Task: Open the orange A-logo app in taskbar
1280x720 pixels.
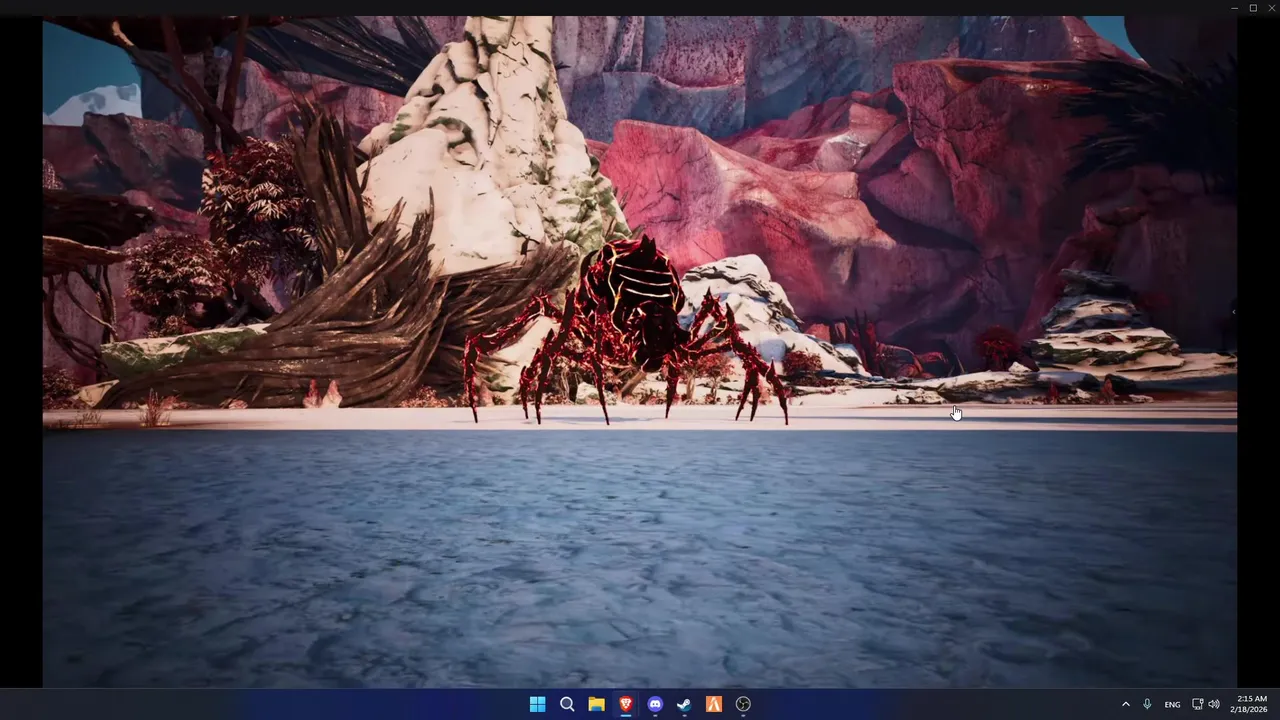Action: coord(714,704)
